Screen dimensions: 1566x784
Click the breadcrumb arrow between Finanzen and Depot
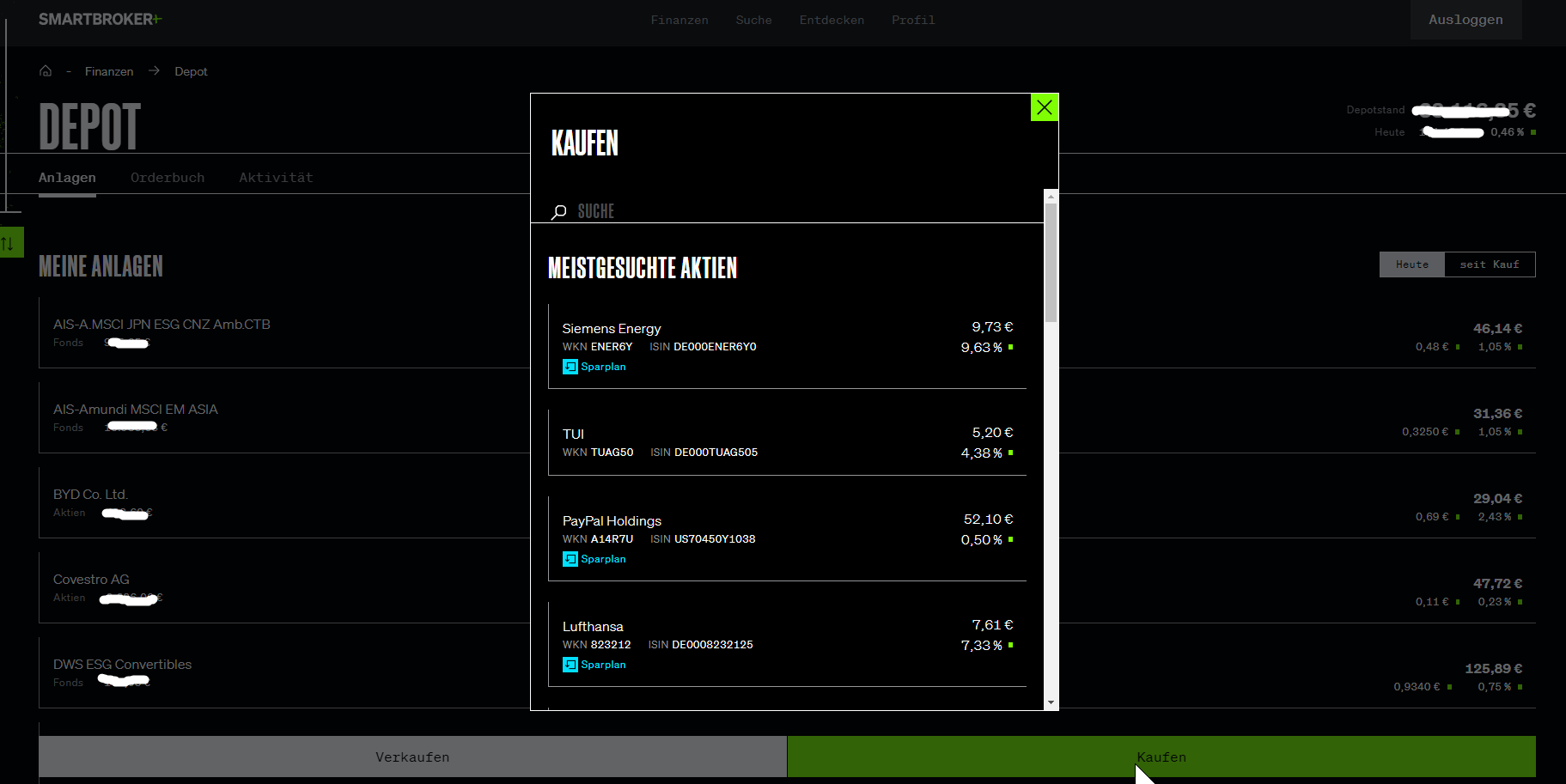[x=154, y=71]
